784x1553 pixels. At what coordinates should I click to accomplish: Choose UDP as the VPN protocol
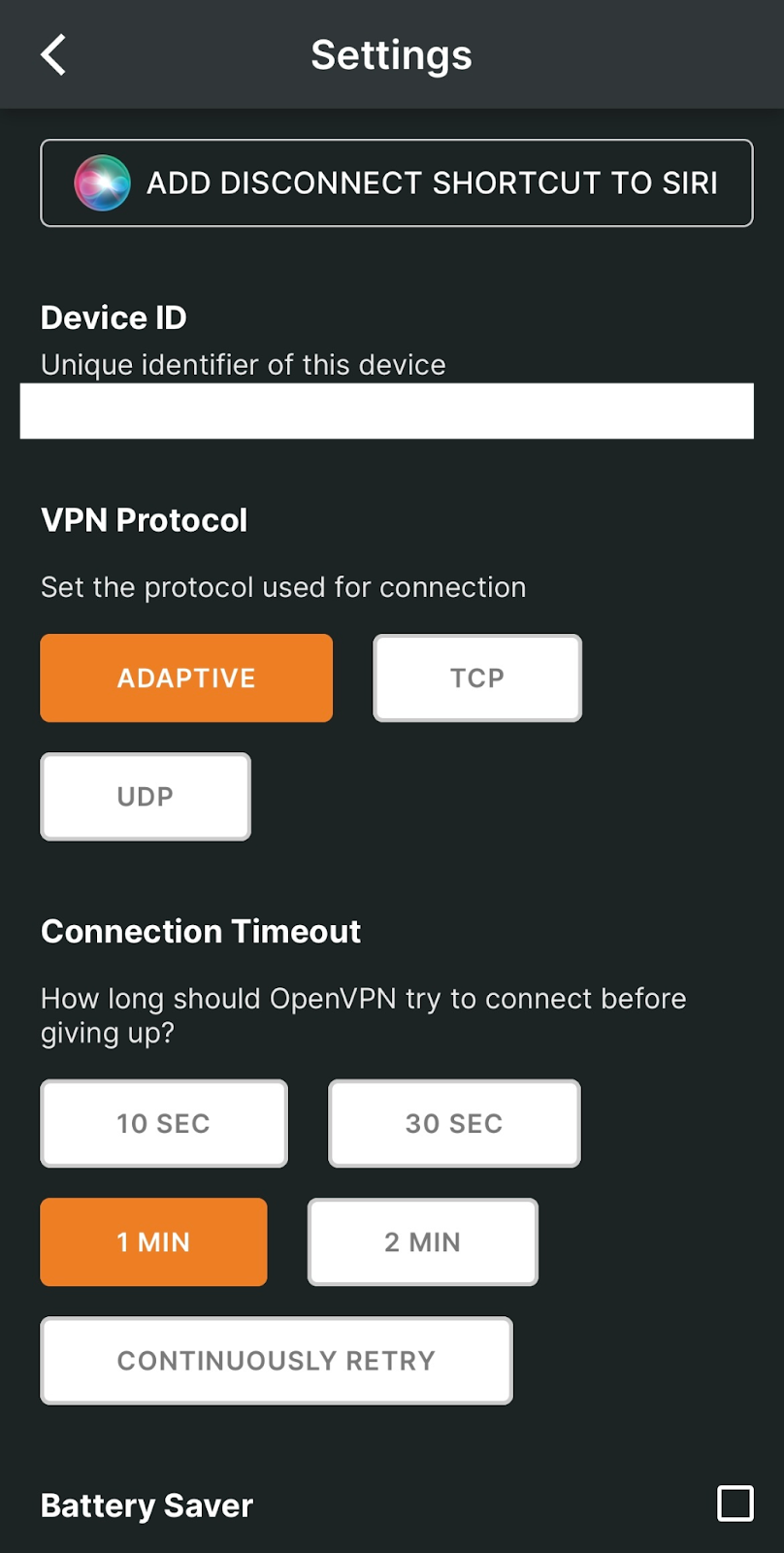146,797
